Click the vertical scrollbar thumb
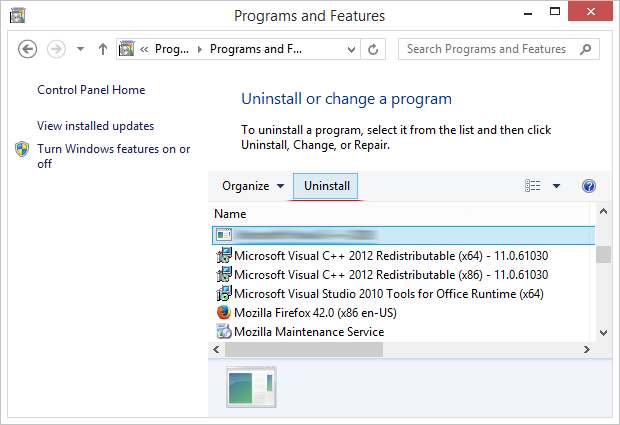 click(603, 254)
